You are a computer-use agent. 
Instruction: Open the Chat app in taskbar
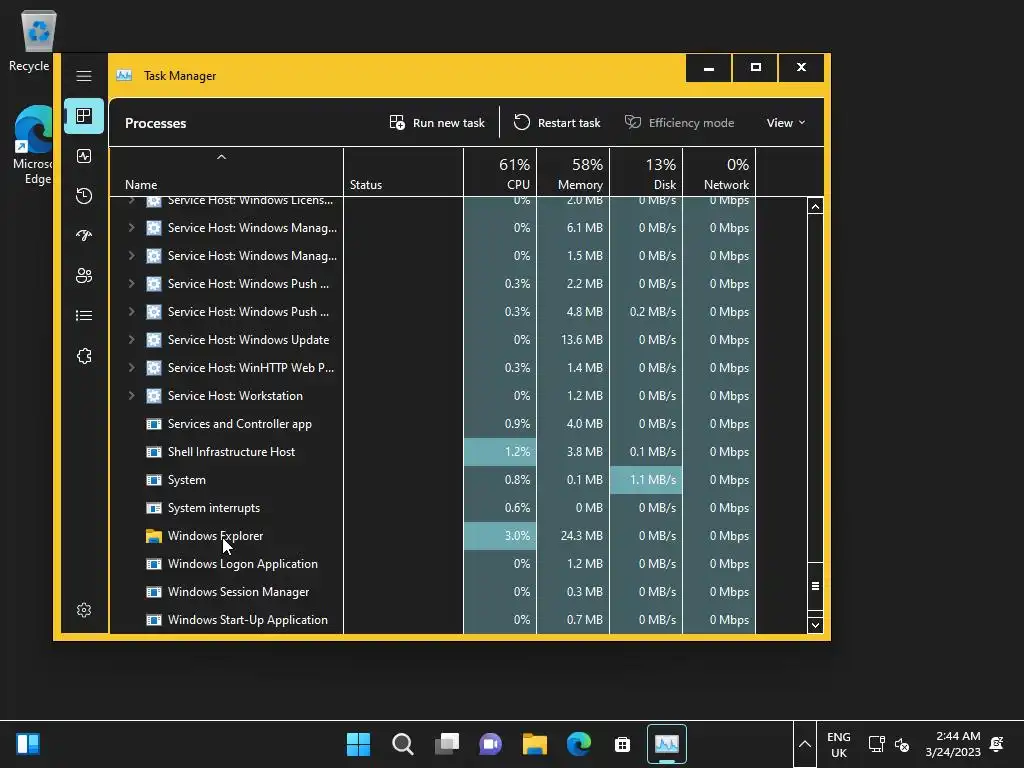(x=490, y=744)
